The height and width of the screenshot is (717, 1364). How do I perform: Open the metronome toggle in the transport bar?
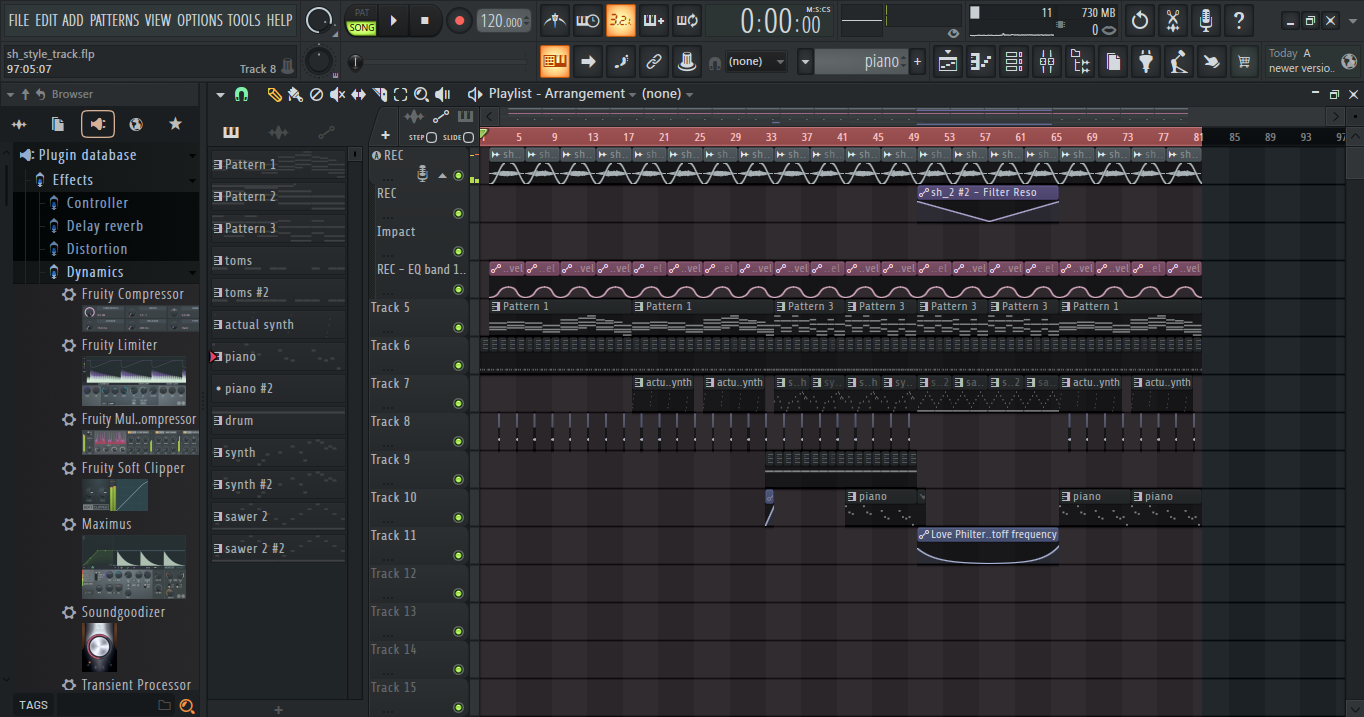[555, 20]
